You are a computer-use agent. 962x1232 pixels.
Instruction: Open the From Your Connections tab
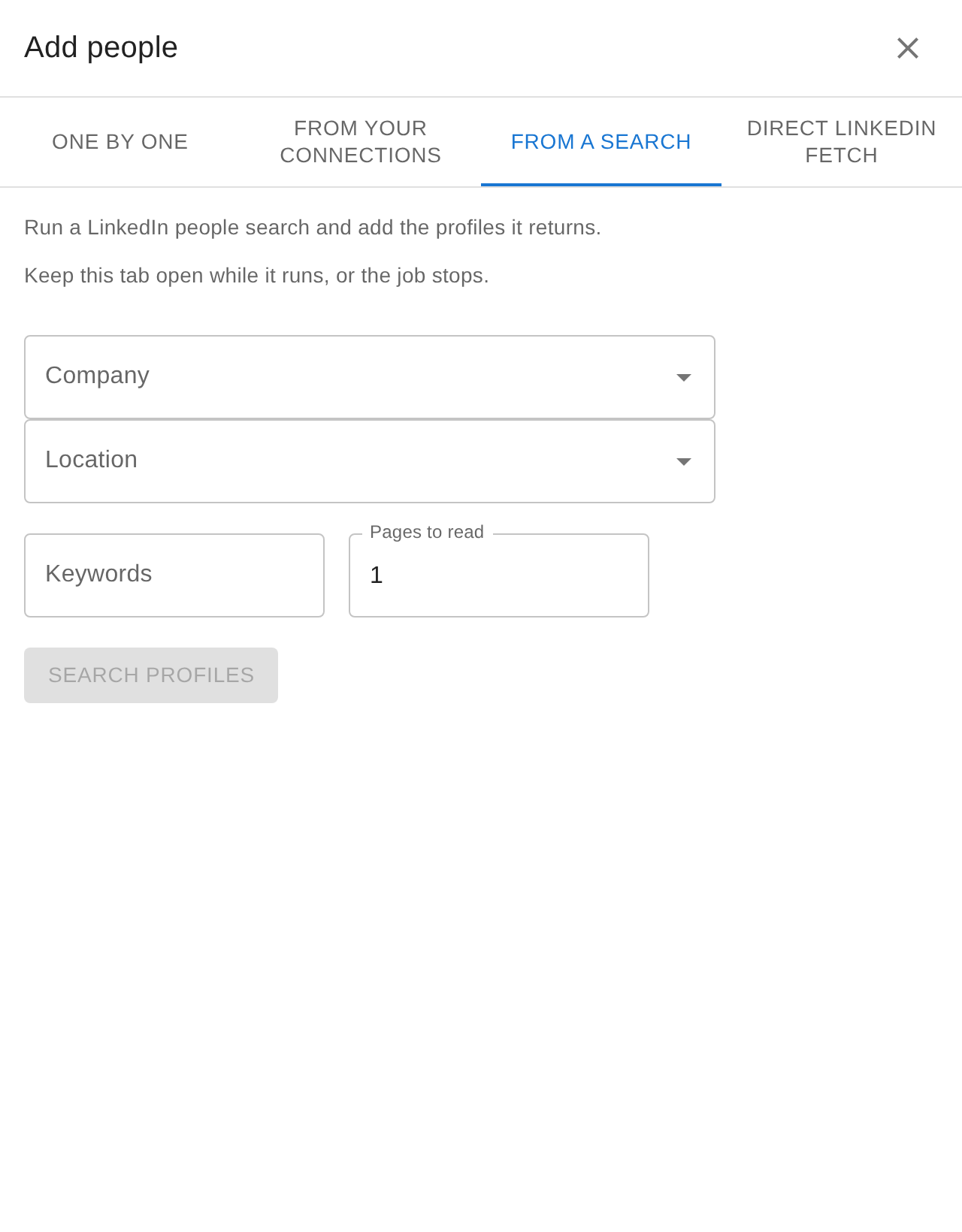(x=361, y=142)
